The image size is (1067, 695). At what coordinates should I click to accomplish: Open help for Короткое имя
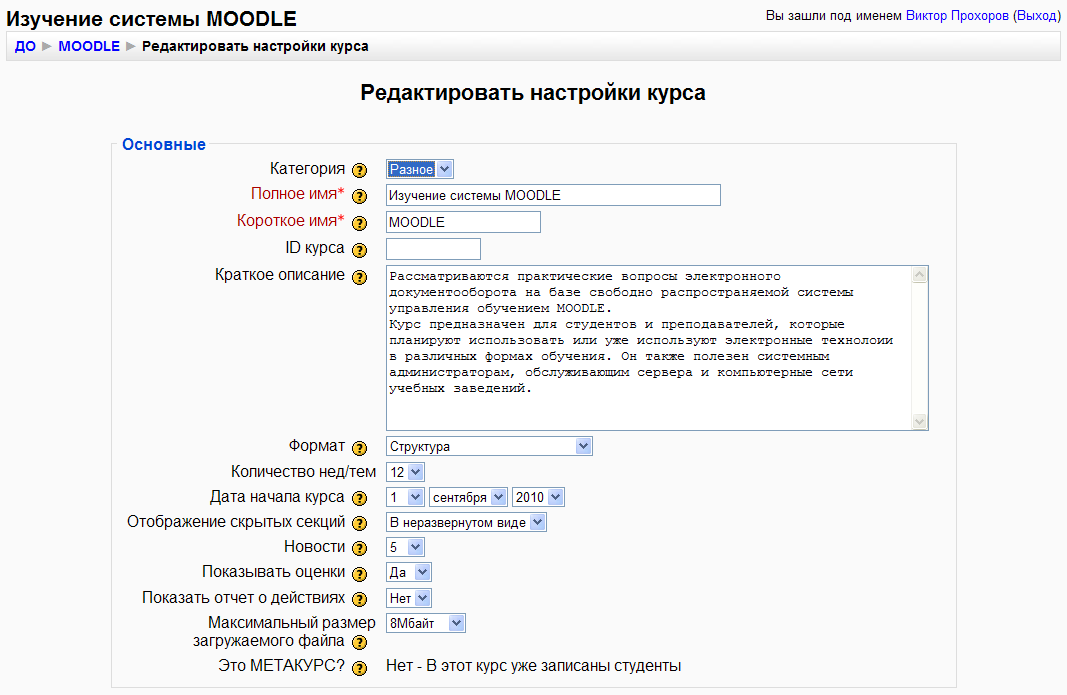[359, 221]
